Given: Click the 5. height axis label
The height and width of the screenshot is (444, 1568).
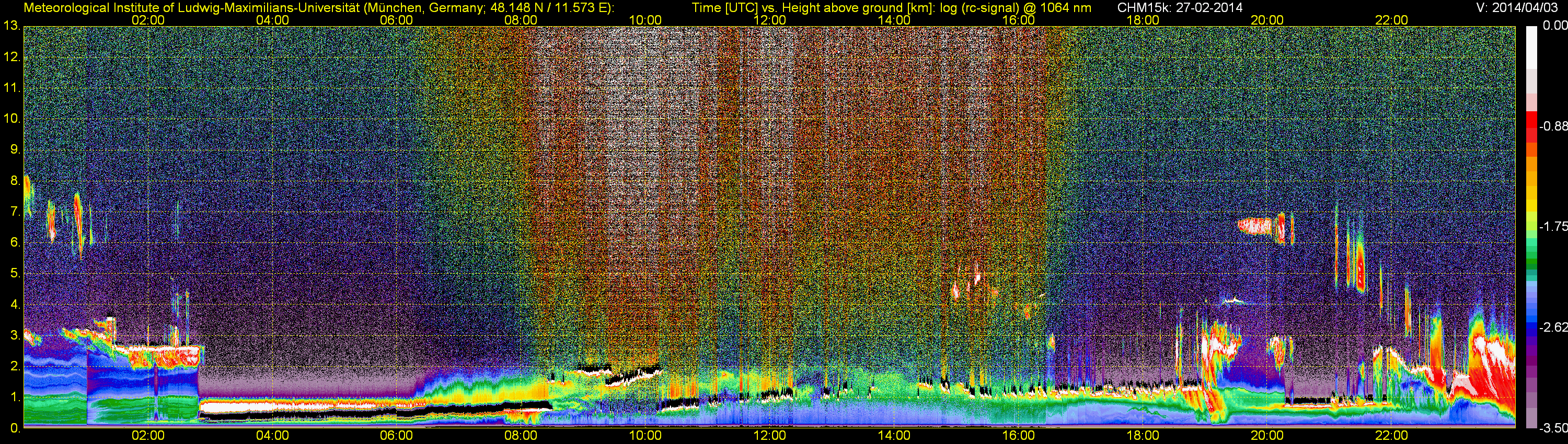Looking at the screenshot, I should 15,273.
